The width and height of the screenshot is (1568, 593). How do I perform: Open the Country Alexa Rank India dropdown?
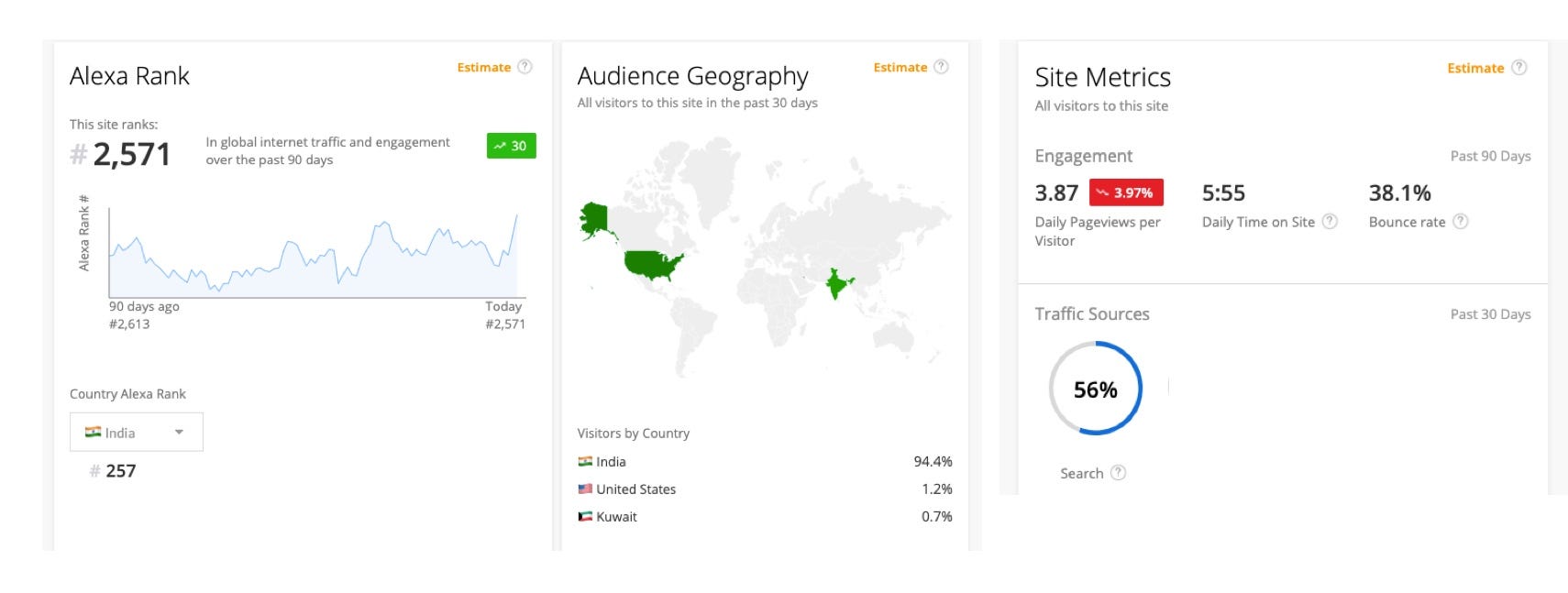coord(137,432)
